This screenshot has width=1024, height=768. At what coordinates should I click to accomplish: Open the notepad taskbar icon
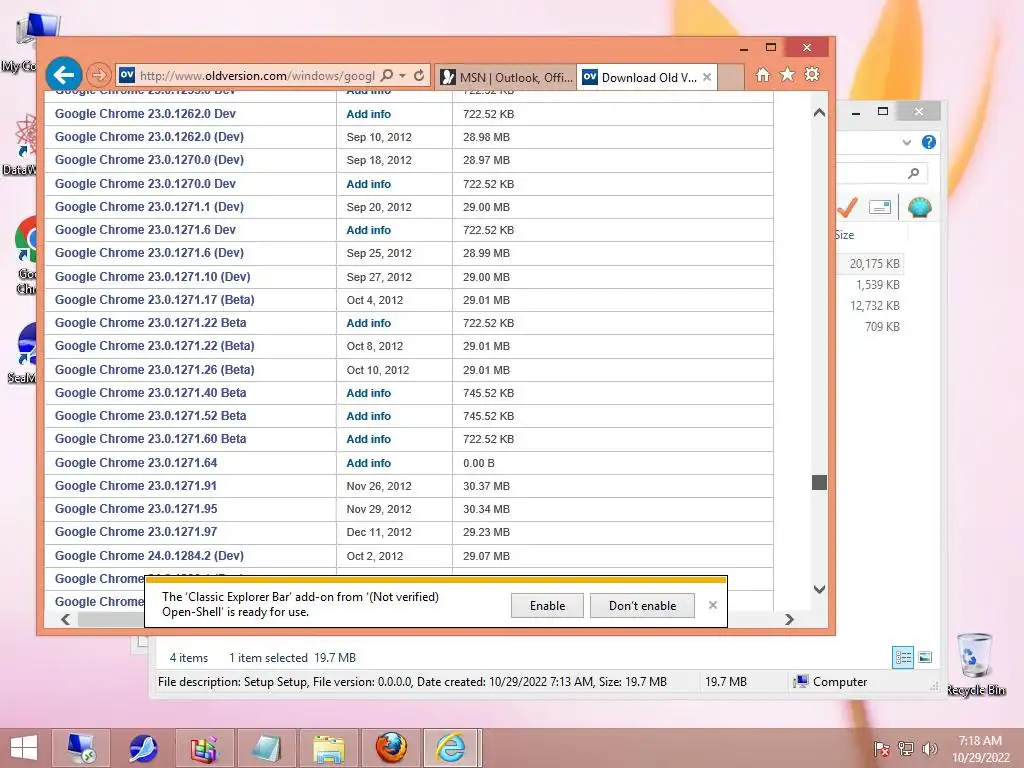point(266,748)
